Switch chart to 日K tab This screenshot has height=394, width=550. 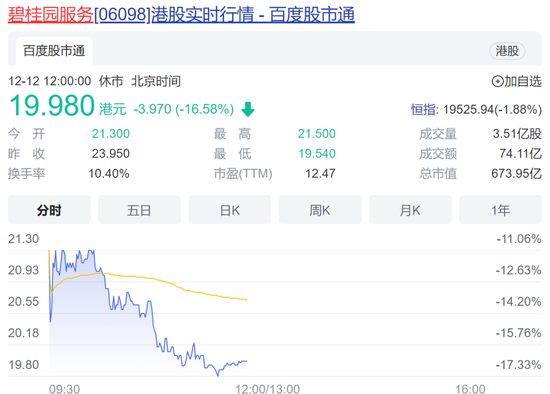(x=230, y=210)
